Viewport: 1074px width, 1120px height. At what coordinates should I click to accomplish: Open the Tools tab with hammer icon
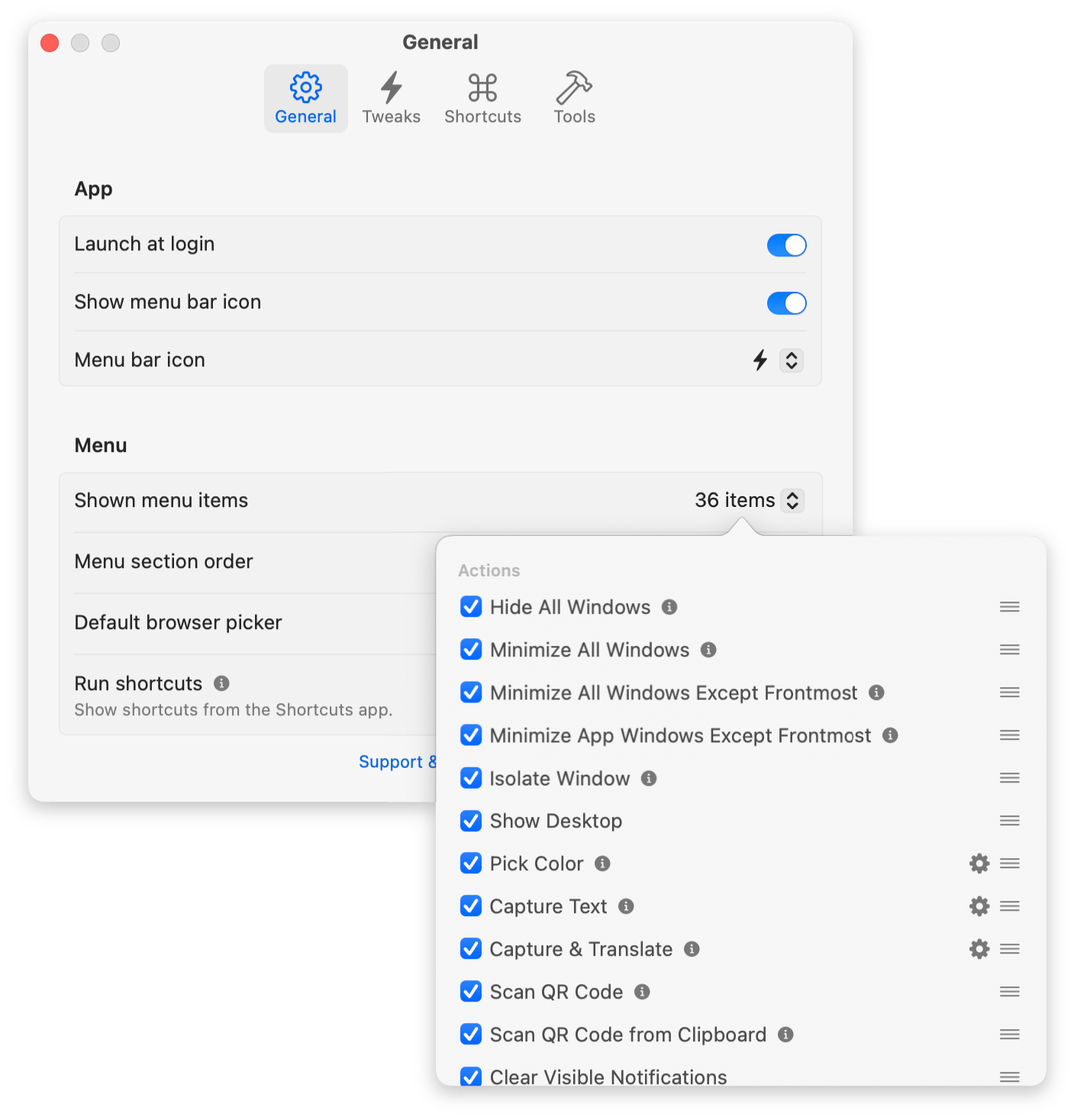coord(574,98)
